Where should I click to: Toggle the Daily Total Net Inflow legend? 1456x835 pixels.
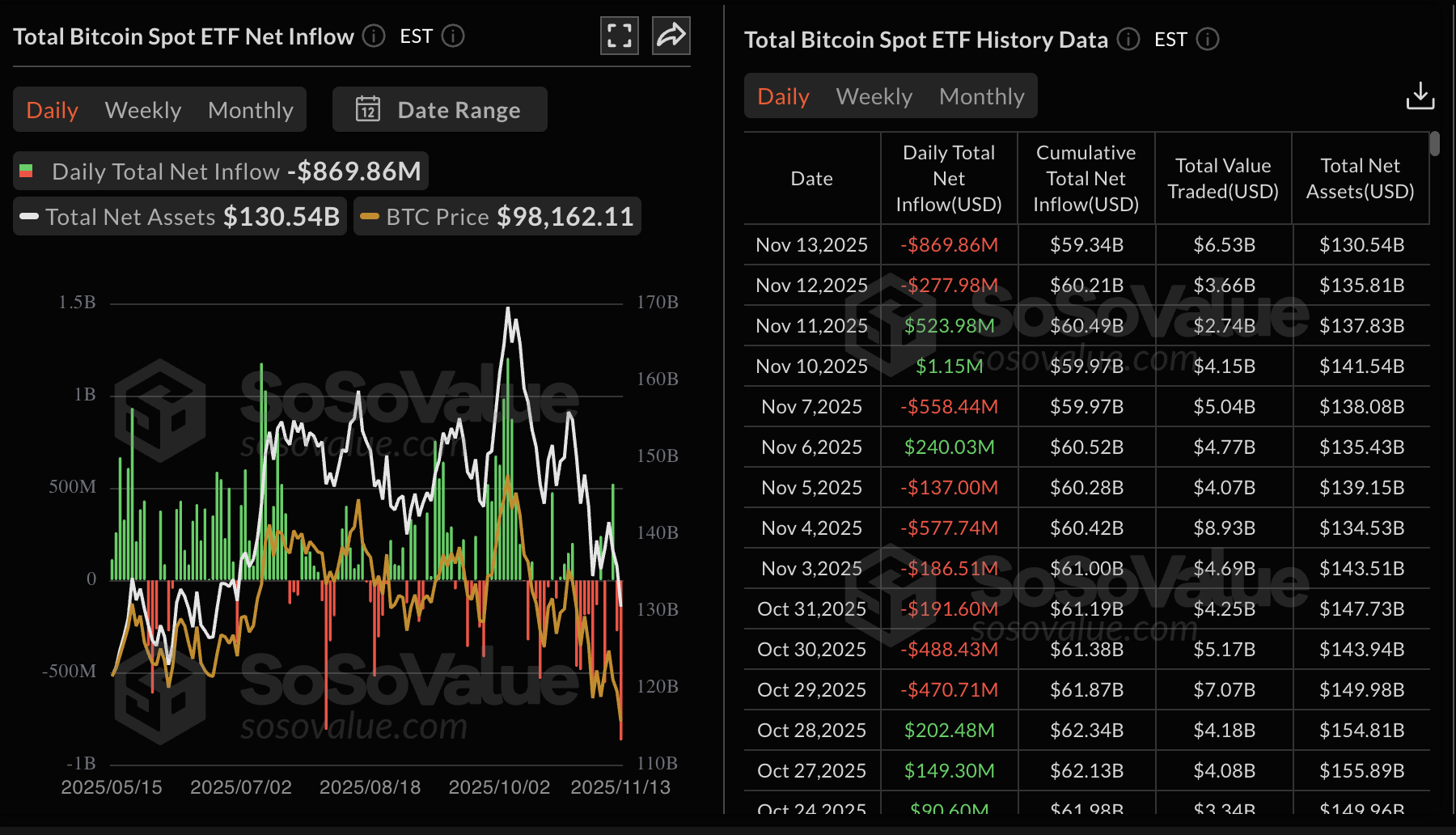pyautogui.click(x=220, y=171)
